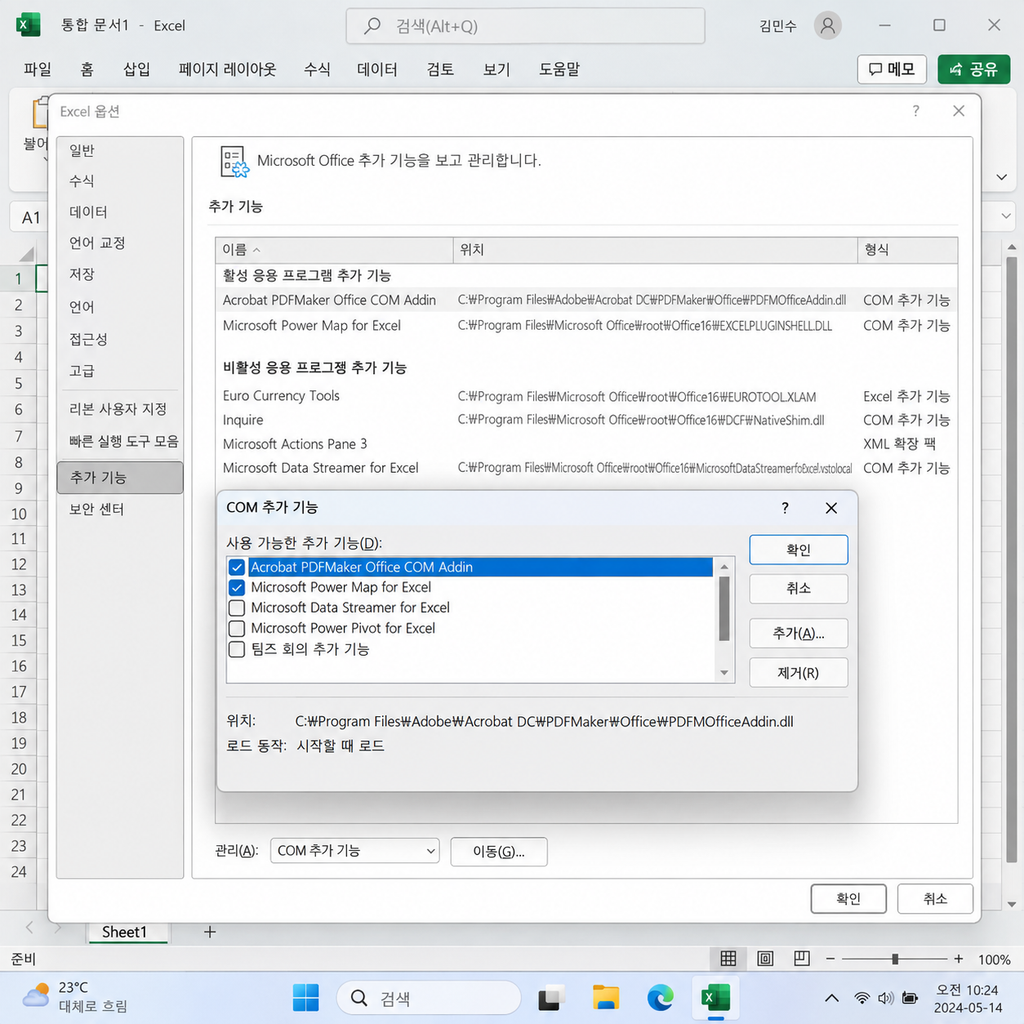Switch to Normal view icon in status bar

[728, 959]
